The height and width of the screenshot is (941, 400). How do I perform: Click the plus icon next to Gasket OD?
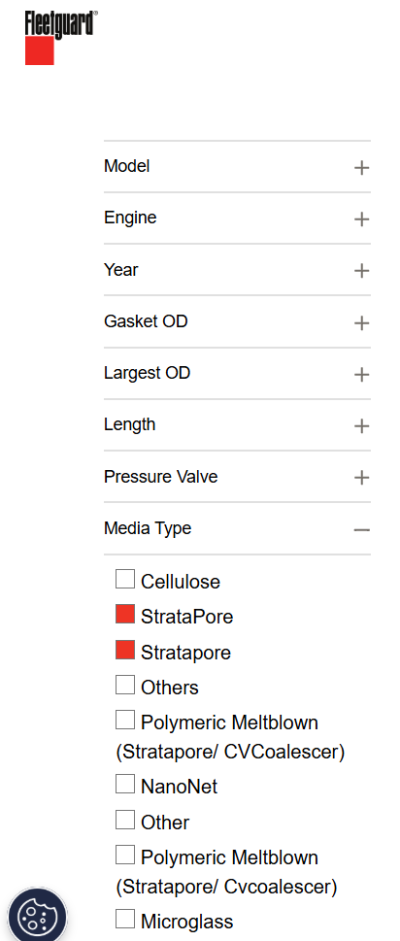pyautogui.click(x=361, y=323)
